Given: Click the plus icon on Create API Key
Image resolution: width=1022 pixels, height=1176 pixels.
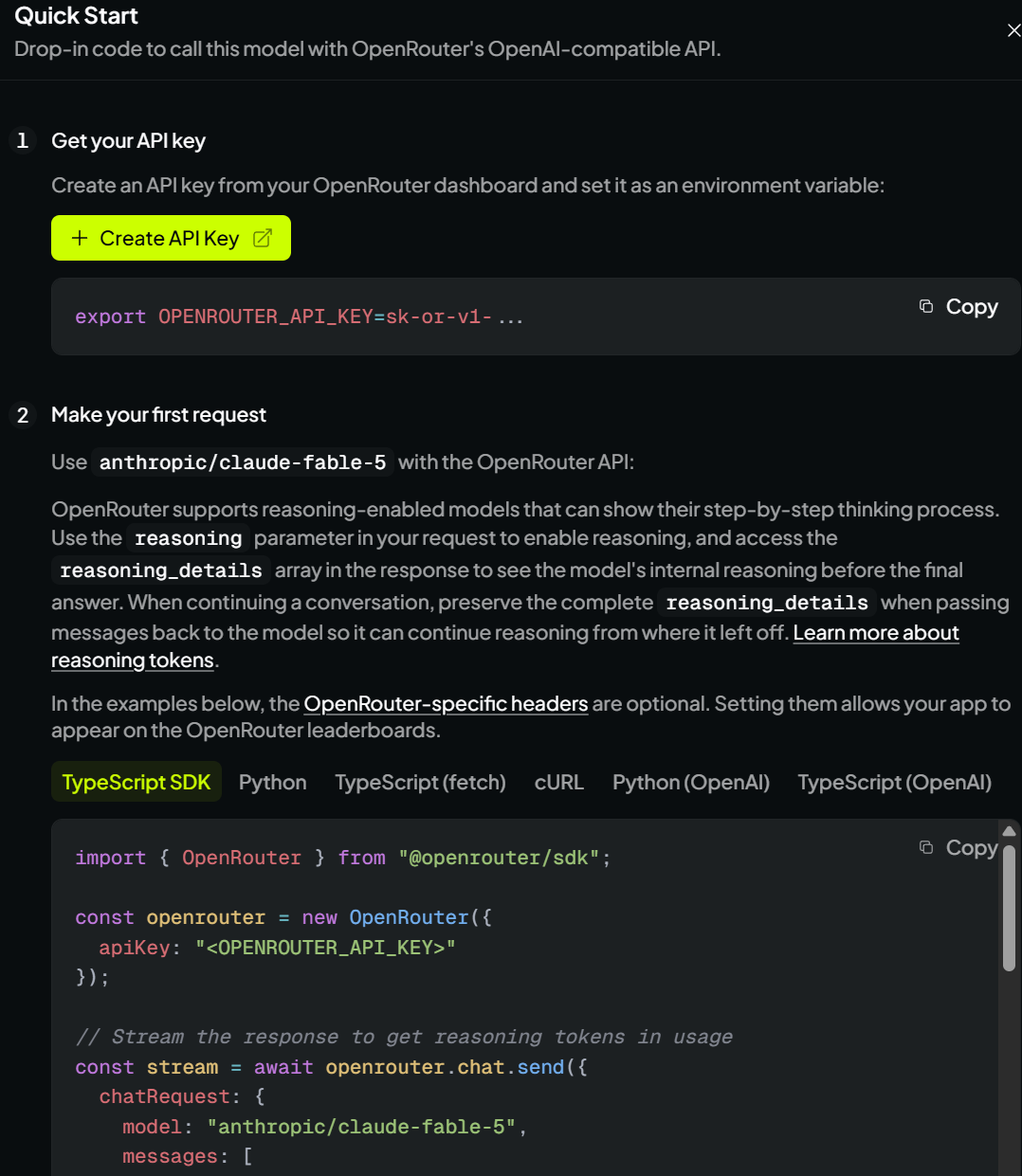Looking at the screenshot, I should coord(80,238).
